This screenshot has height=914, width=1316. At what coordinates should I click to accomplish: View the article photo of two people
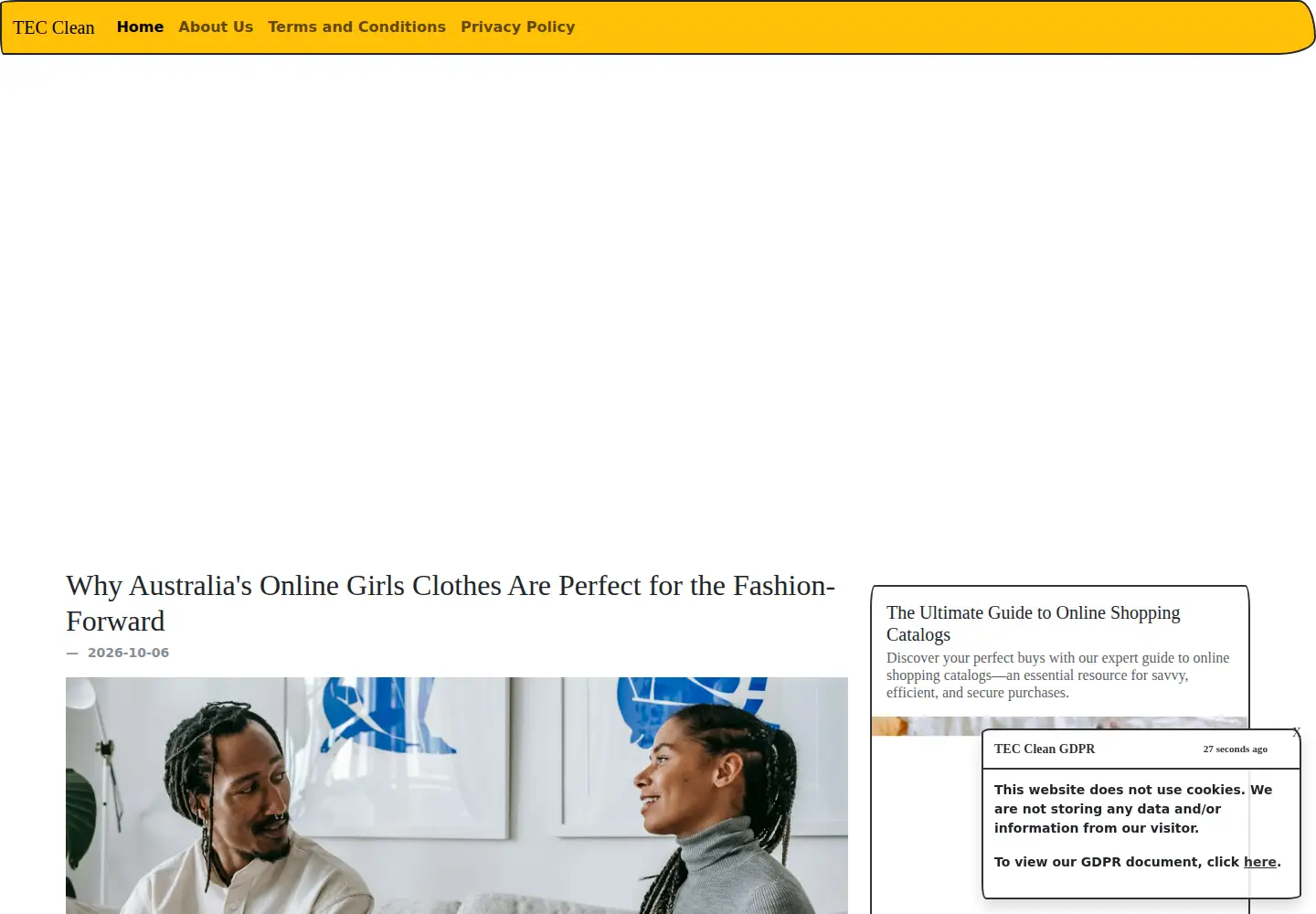[x=457, y=795]
